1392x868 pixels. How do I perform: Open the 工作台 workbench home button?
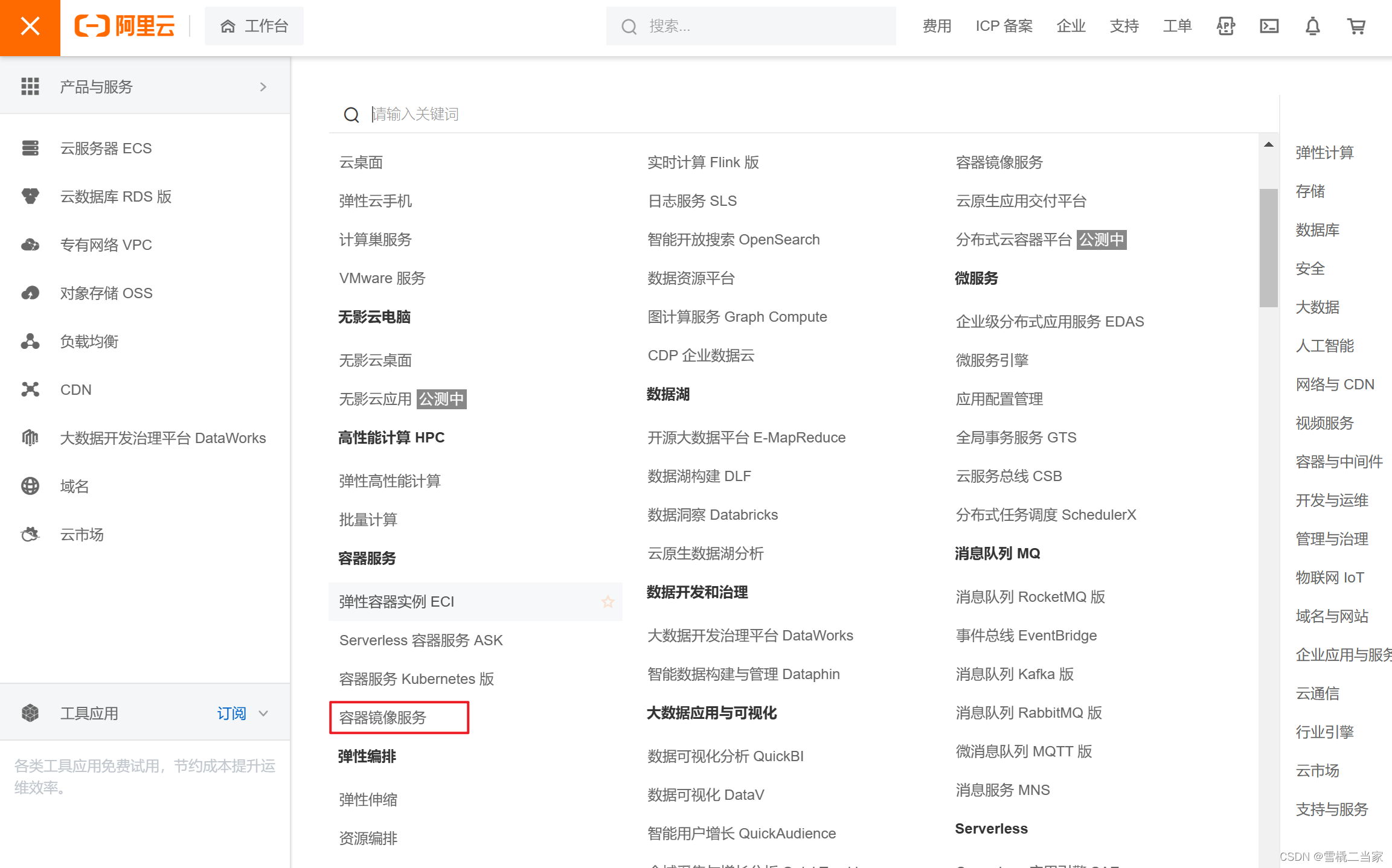(x=254, y=26)
